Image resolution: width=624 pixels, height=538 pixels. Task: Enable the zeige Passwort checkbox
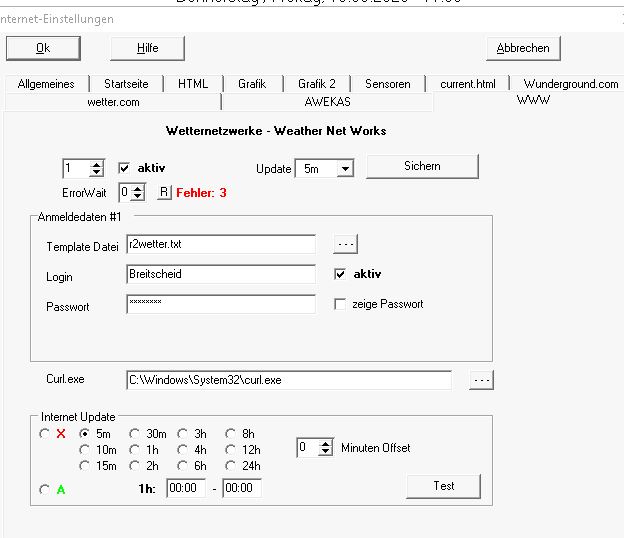[x=341, y=304]
